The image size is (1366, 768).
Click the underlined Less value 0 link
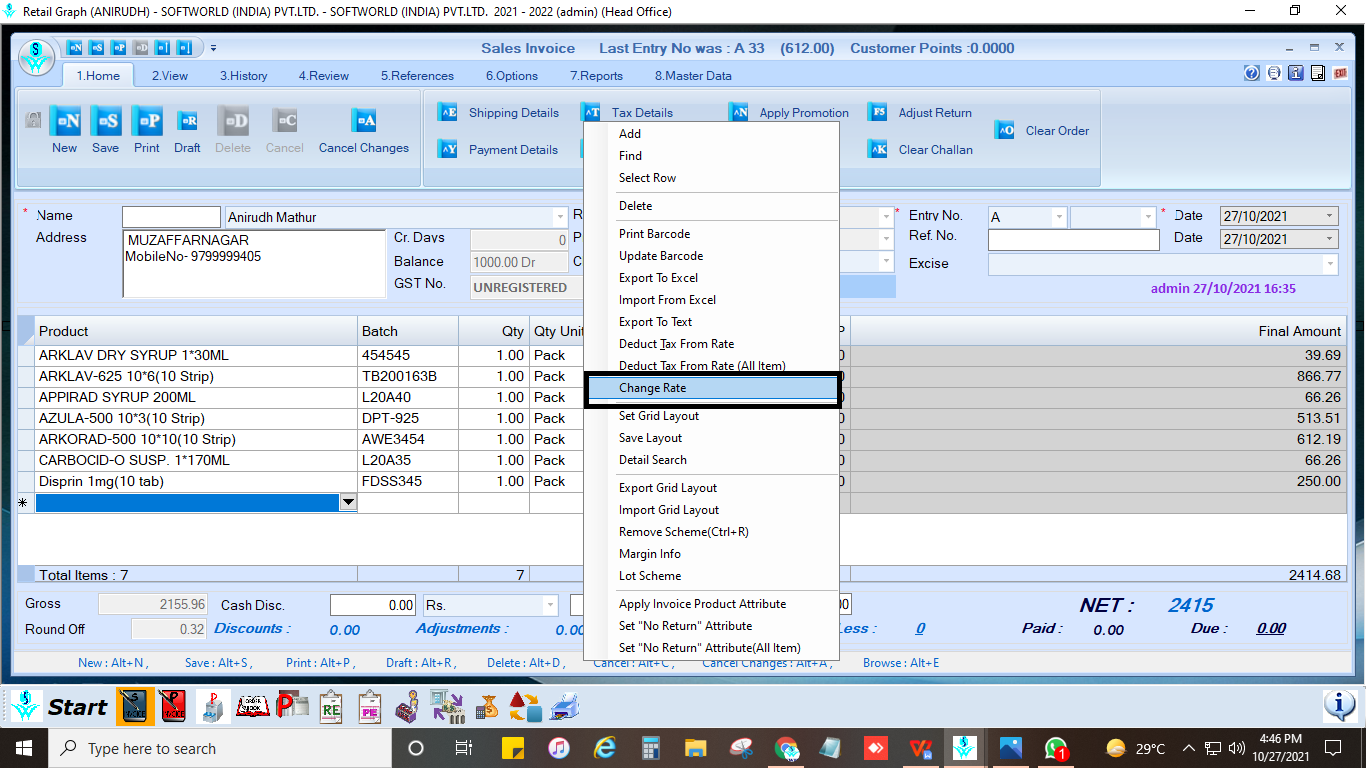[920, 629]
